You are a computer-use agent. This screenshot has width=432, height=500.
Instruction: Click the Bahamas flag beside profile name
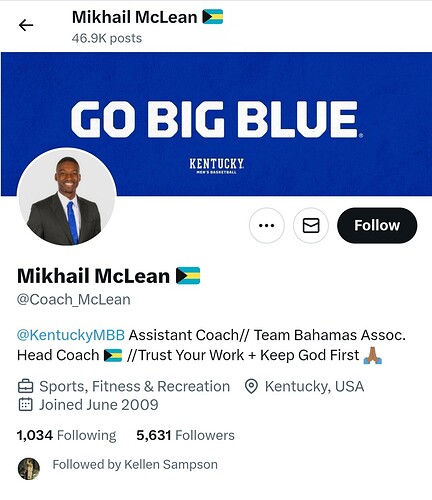(188, 276)
